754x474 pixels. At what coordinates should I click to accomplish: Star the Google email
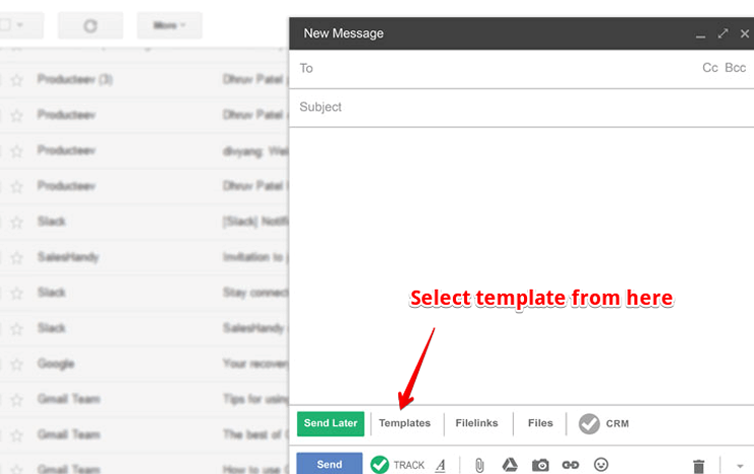(17, 365)
